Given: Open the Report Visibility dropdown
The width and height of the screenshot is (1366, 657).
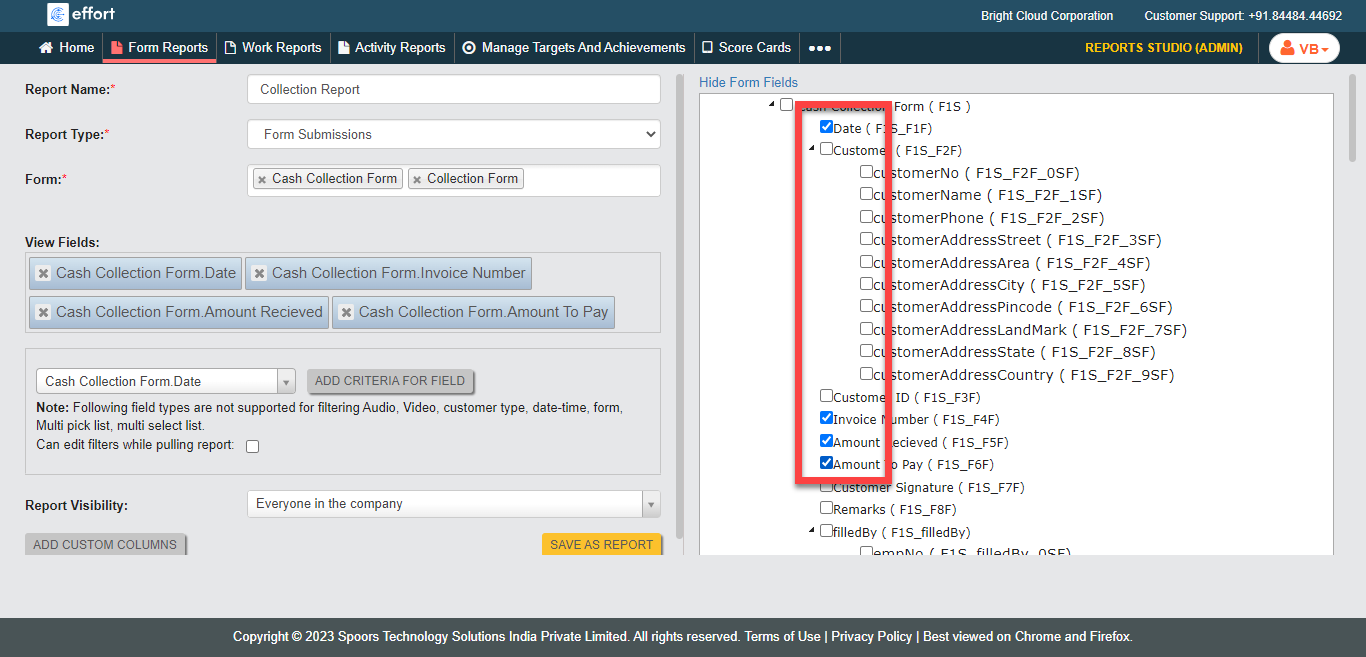Looking at the screenshot, I should [453, 504].
